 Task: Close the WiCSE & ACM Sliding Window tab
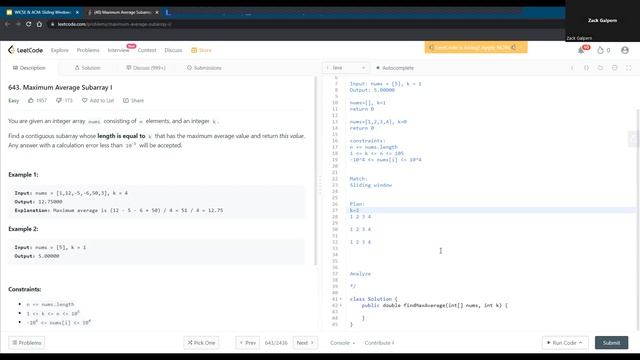pyautogui.click(x=77, y=12)
